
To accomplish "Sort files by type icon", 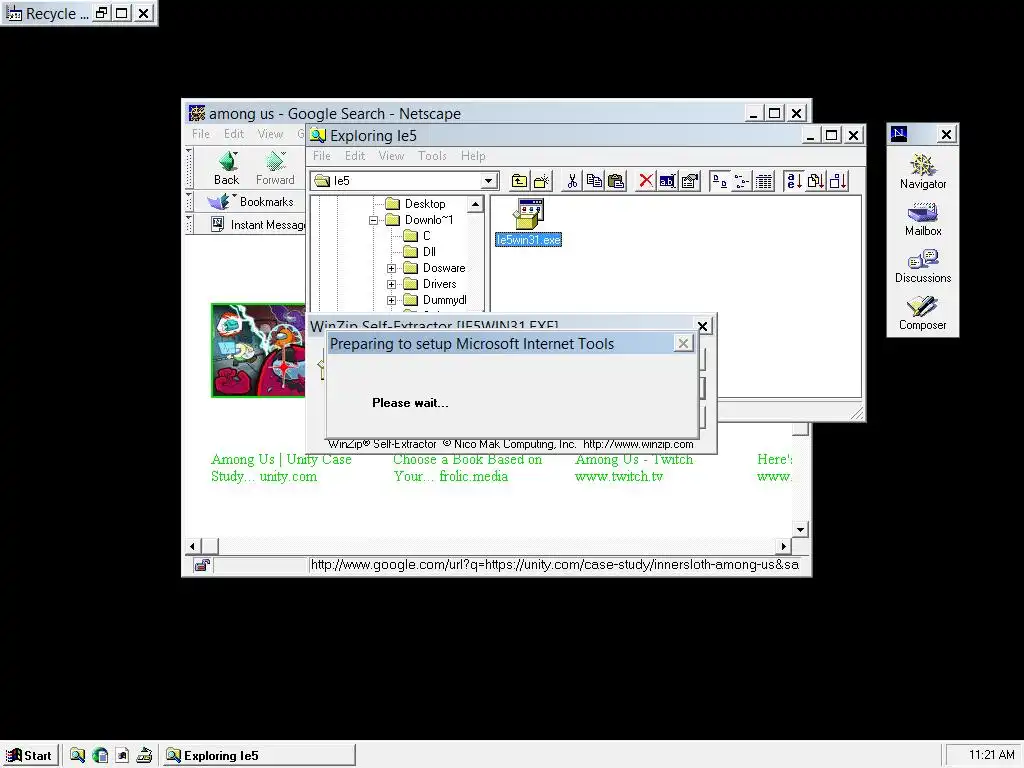I will coord(816,181).
